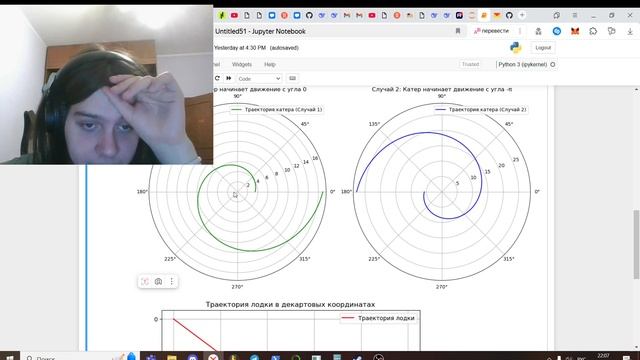Click the scrollbar up arrow at the top right
The image size is (640, 360).
(x=636, y=89)
